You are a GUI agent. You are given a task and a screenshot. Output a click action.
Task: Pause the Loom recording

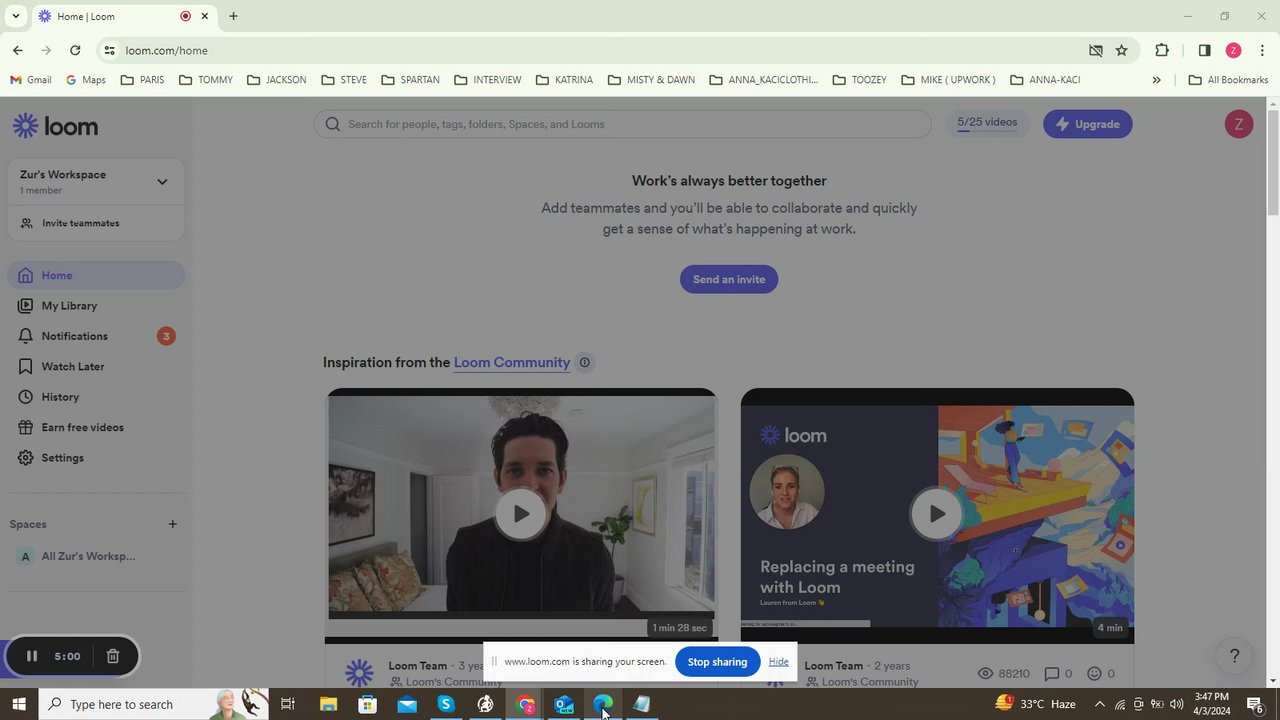[x=32, y=657]
